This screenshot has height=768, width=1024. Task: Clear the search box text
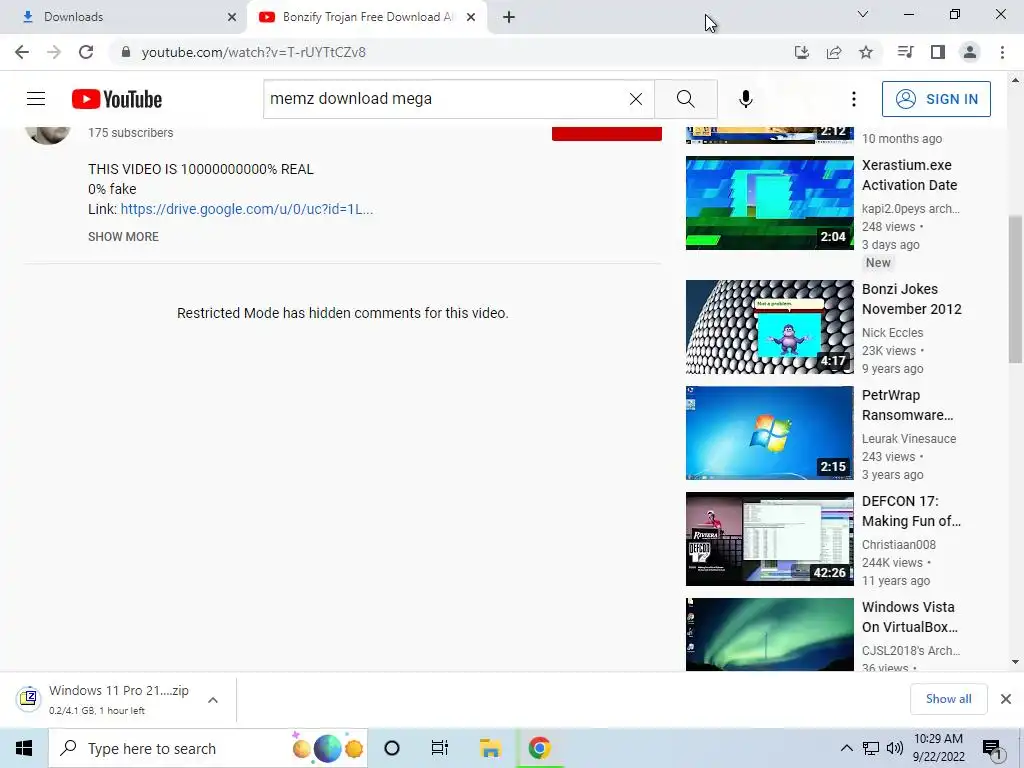click(x=635, y=99)
